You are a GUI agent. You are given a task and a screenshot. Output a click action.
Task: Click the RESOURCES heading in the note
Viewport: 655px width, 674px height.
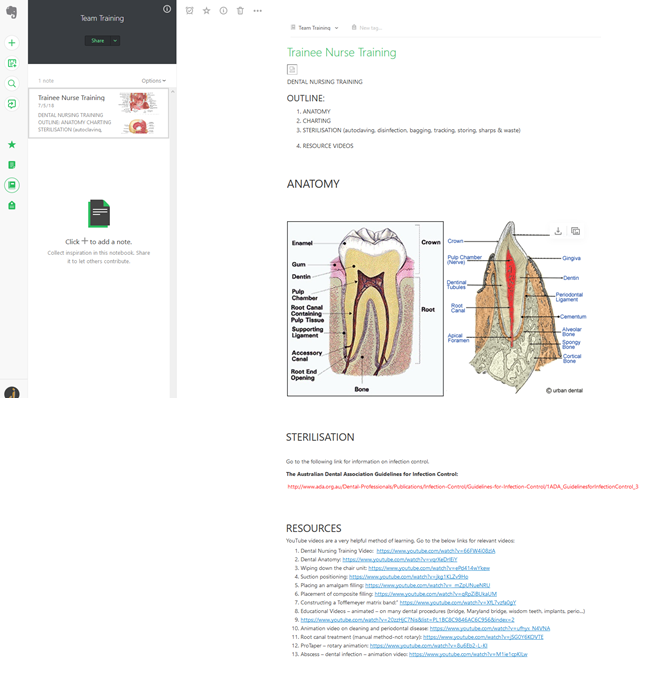[x=314, y=528]
